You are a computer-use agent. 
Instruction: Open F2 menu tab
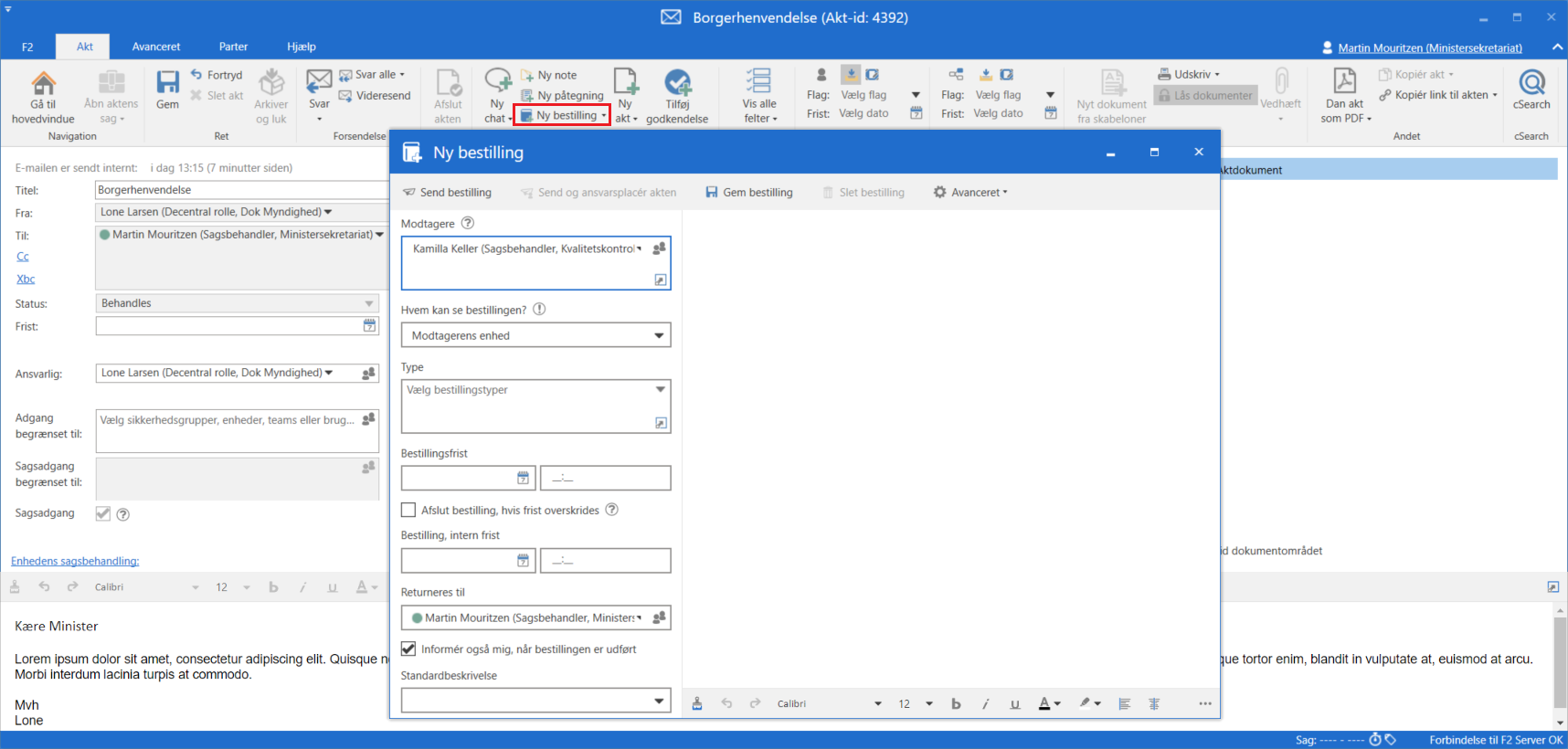click(27, 47)
